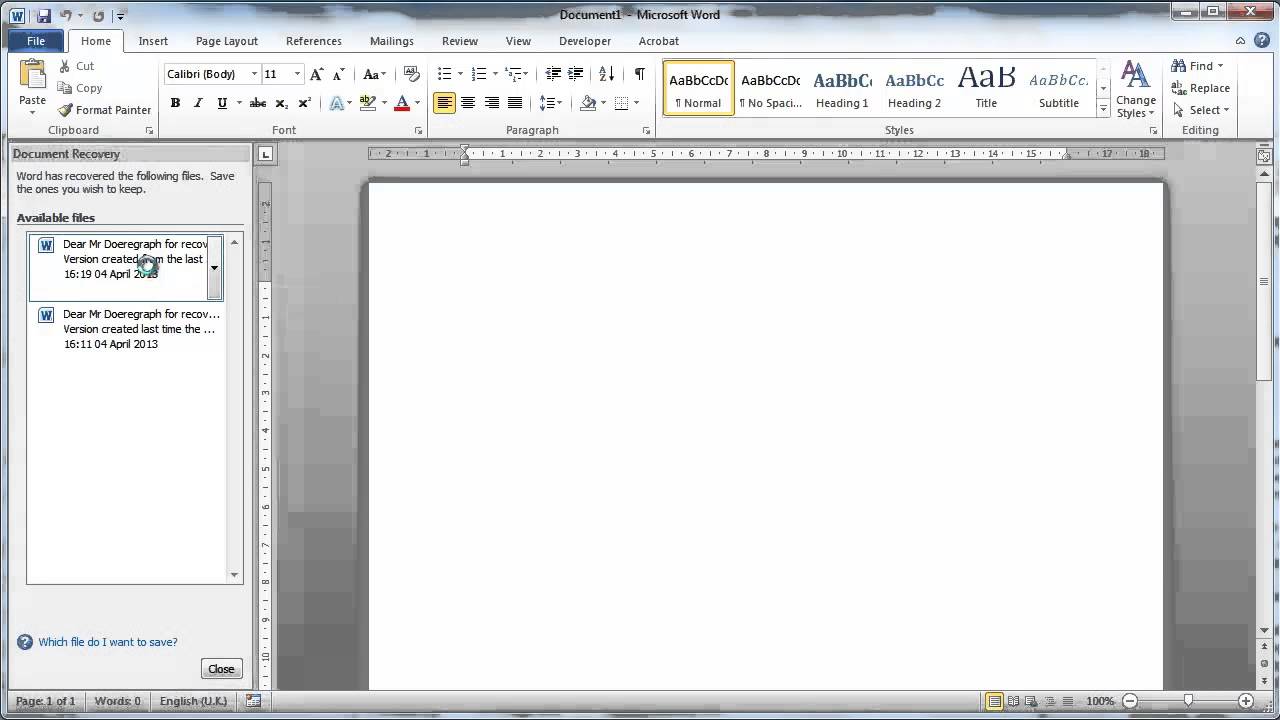Open the Select dropdown in Editing

1201,110
